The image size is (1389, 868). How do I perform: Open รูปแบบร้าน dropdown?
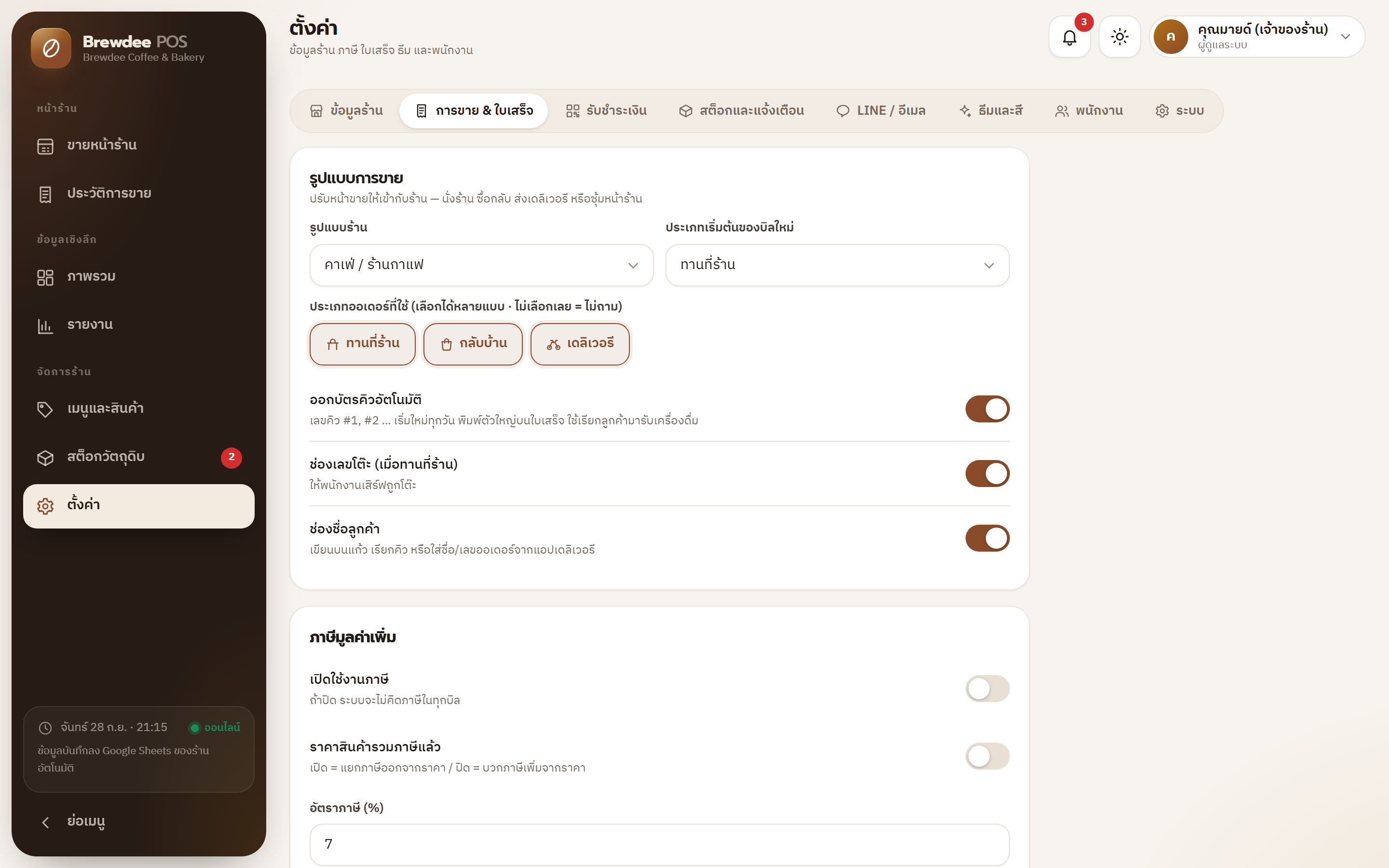click(x=481, y=265)
